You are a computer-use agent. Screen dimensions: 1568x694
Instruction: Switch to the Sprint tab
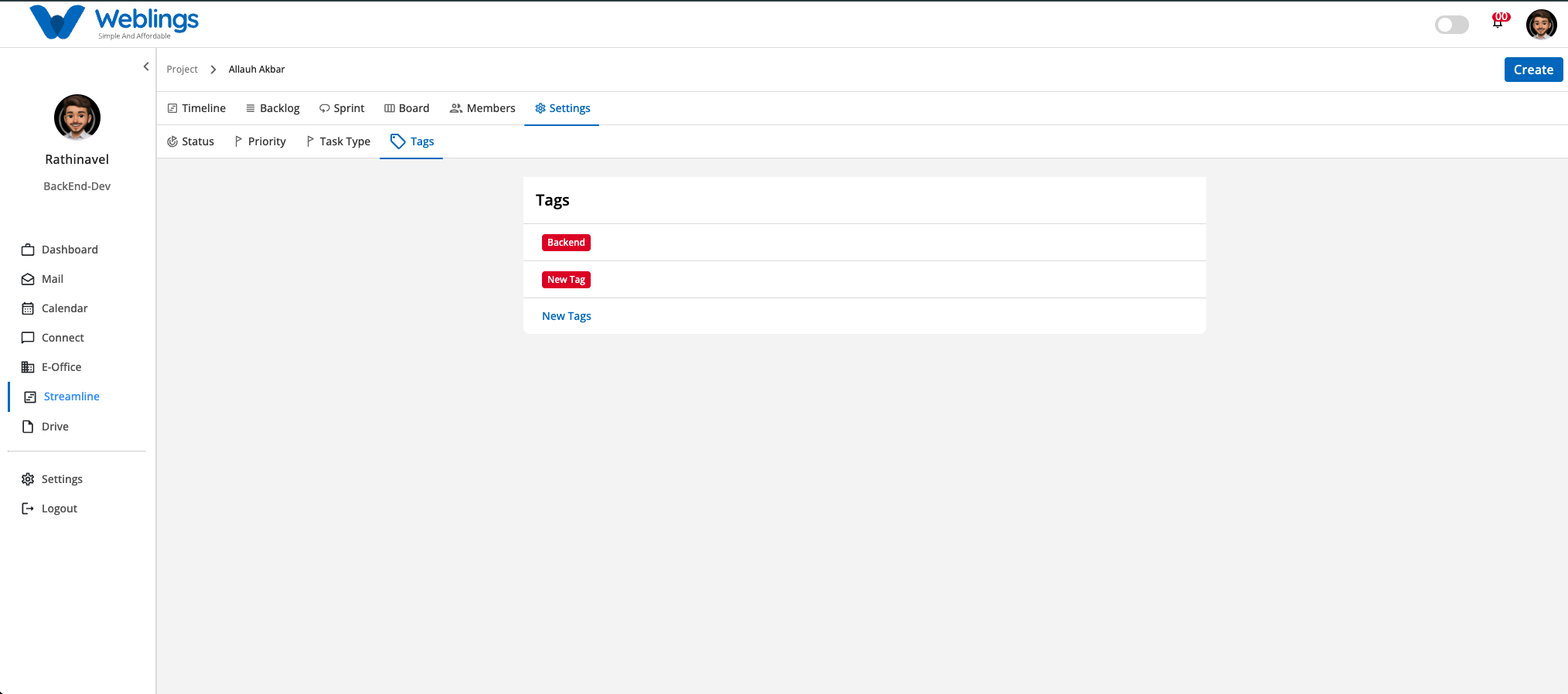(x=342, y=108)
